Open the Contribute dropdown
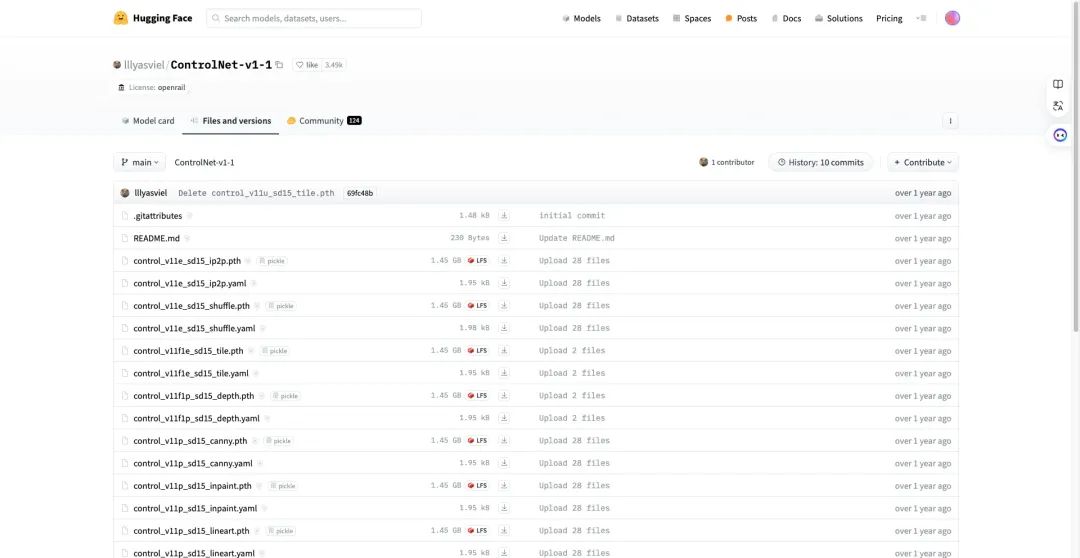The width and height of the screenshot is (1080, 558). click(x=923, y=163)
